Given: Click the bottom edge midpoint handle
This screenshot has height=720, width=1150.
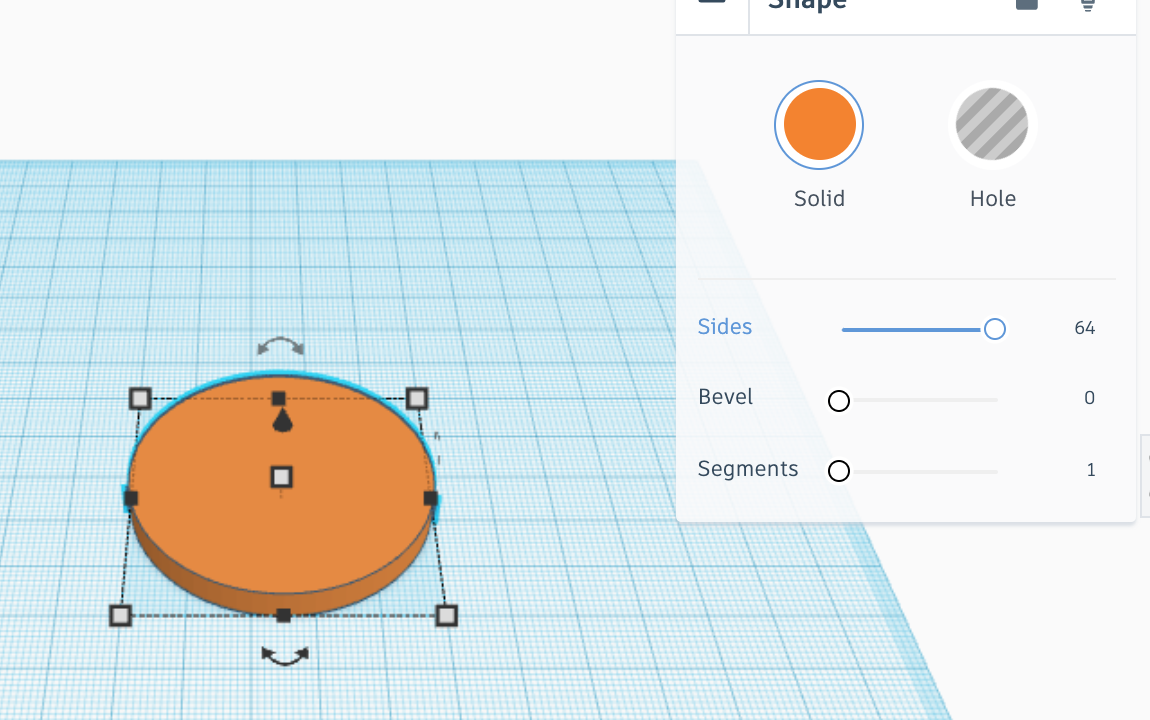Looking at the screenshot, I should [283, 615].
